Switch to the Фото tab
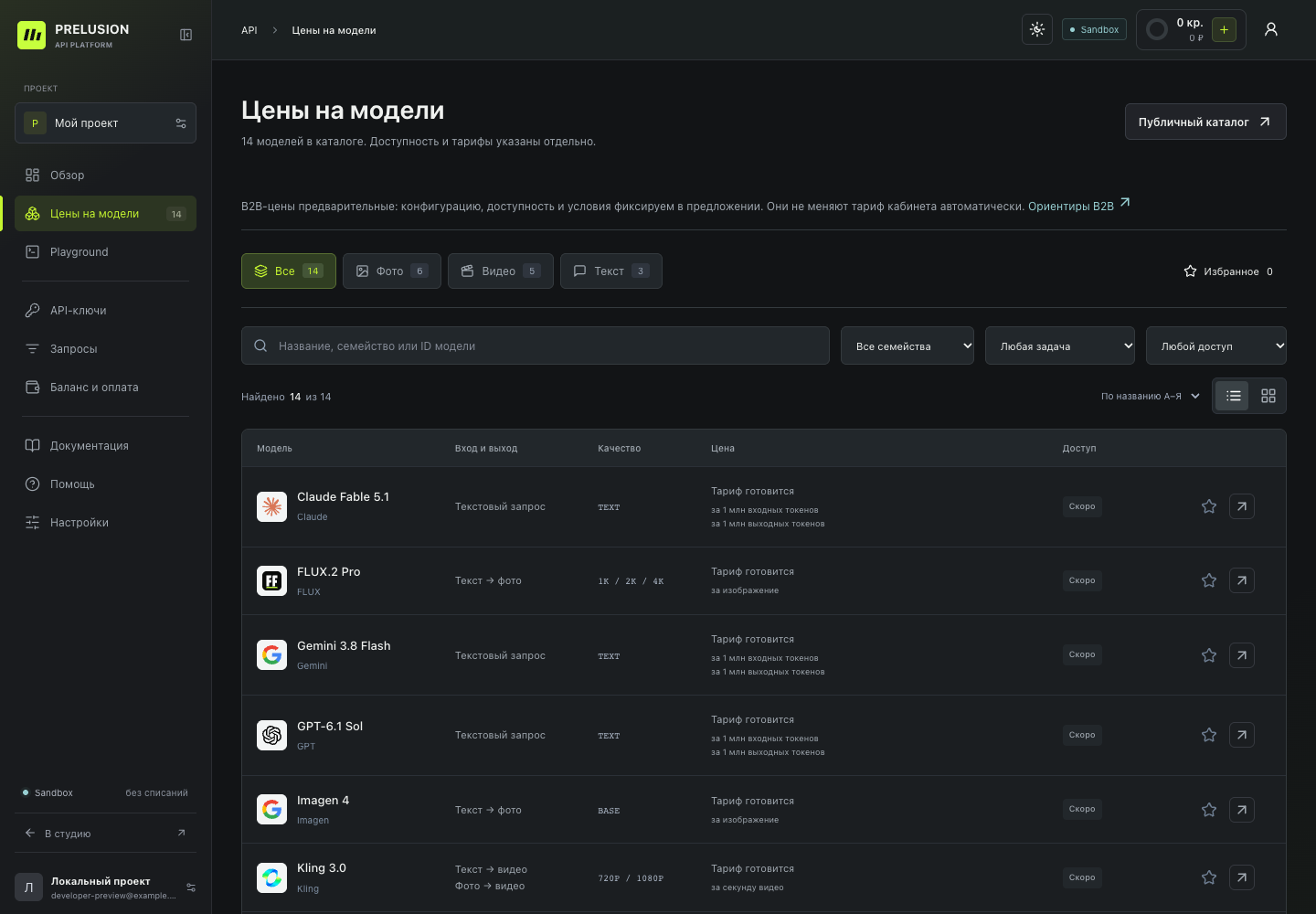Viewport: 1316px width, 914px height. 392,271
